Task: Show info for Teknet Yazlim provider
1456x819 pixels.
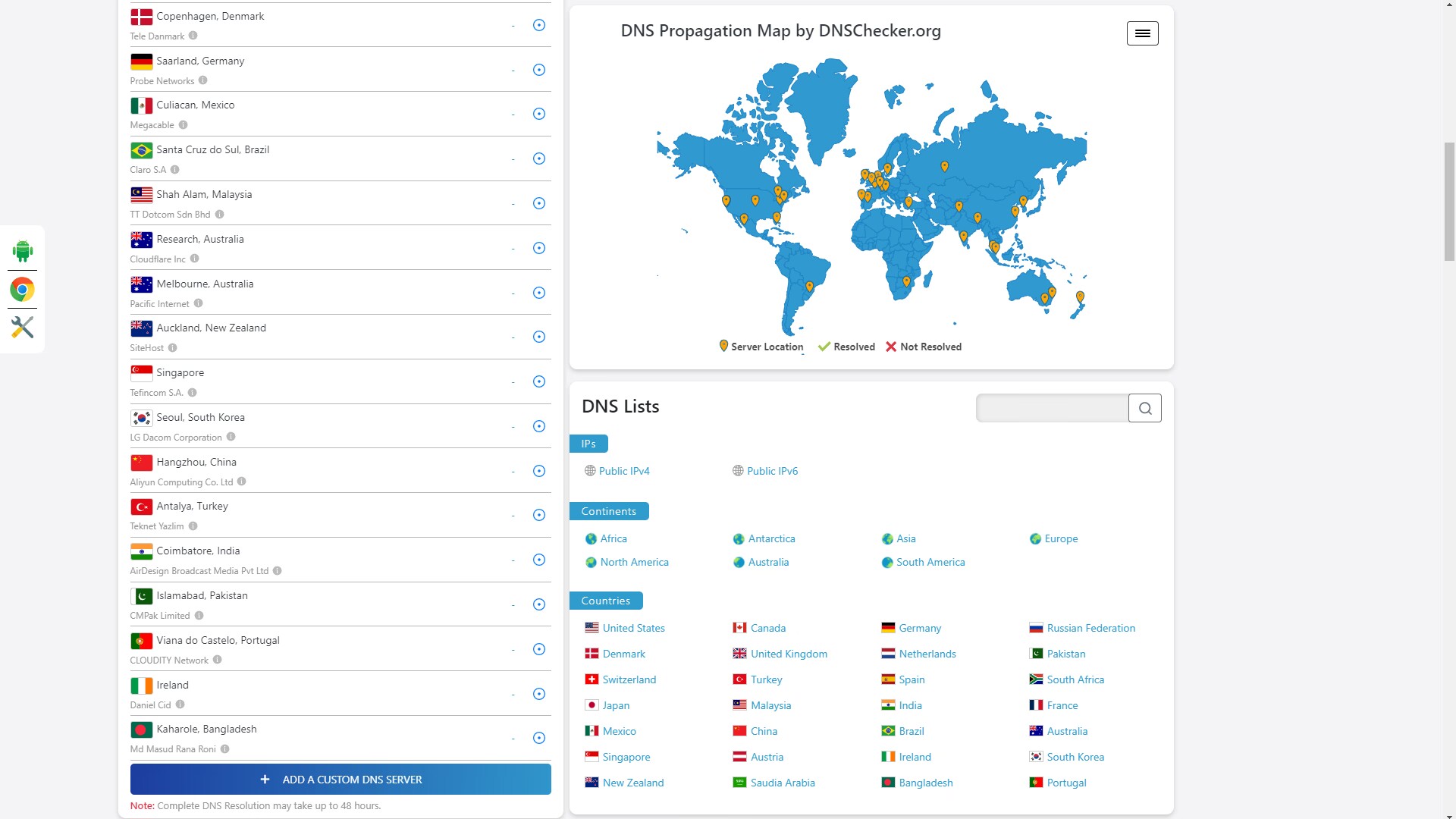Action: pyautogui.click(x=193, y=526)
